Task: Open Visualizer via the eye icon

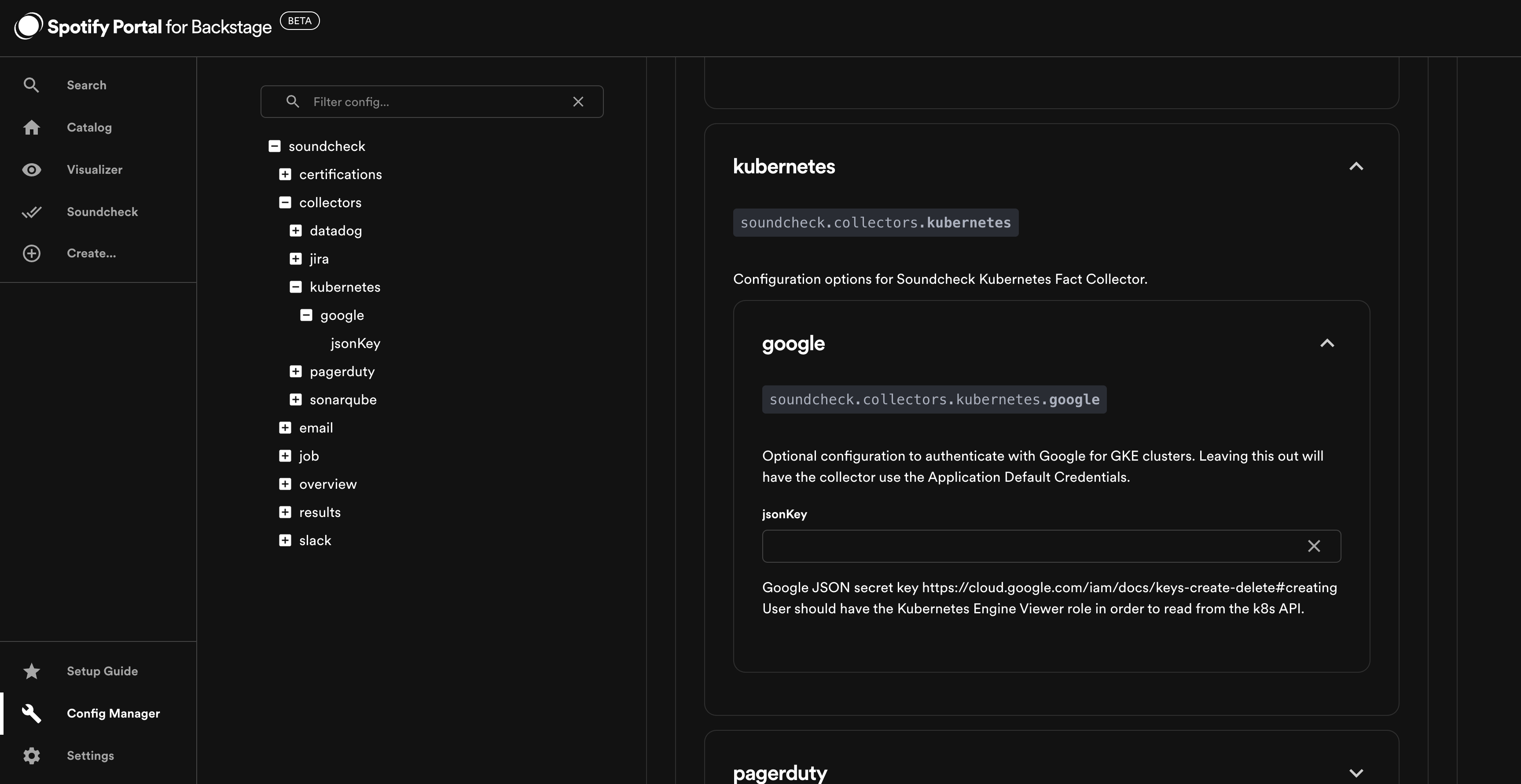Action: tap(31, 169)
